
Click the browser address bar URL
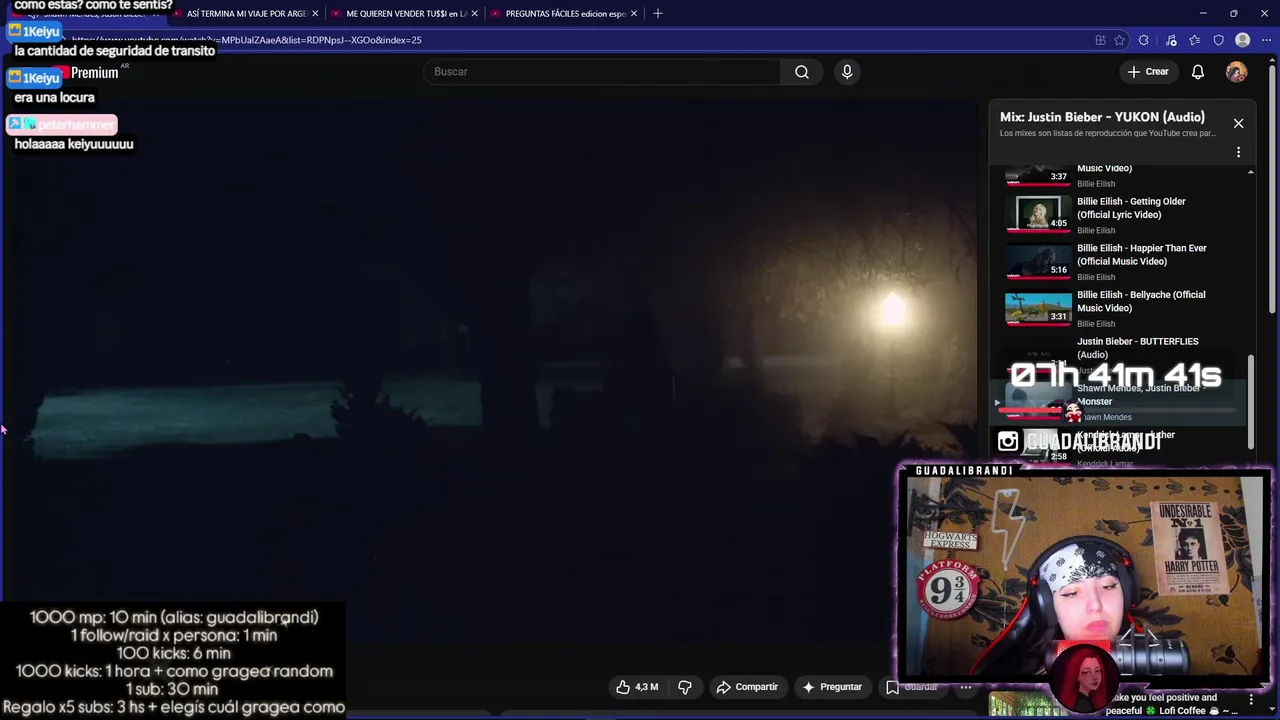pos(246,40)
